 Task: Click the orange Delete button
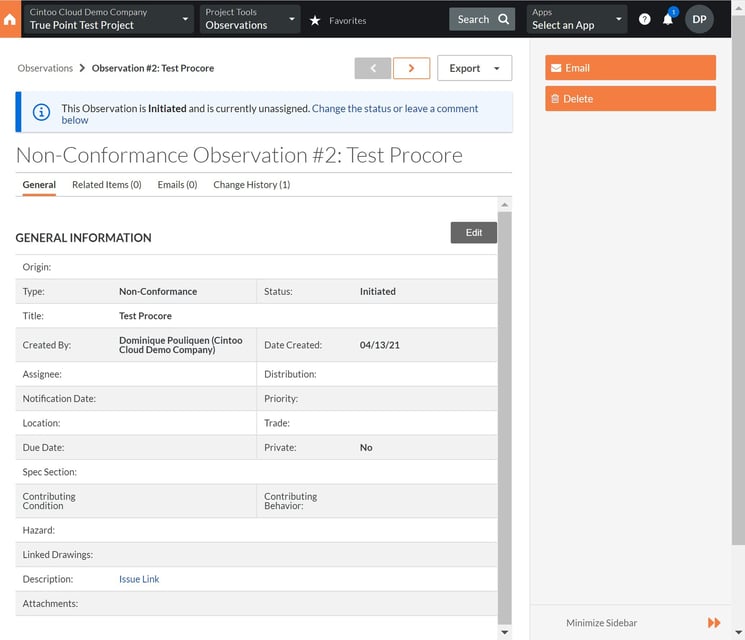pos(630,99)
